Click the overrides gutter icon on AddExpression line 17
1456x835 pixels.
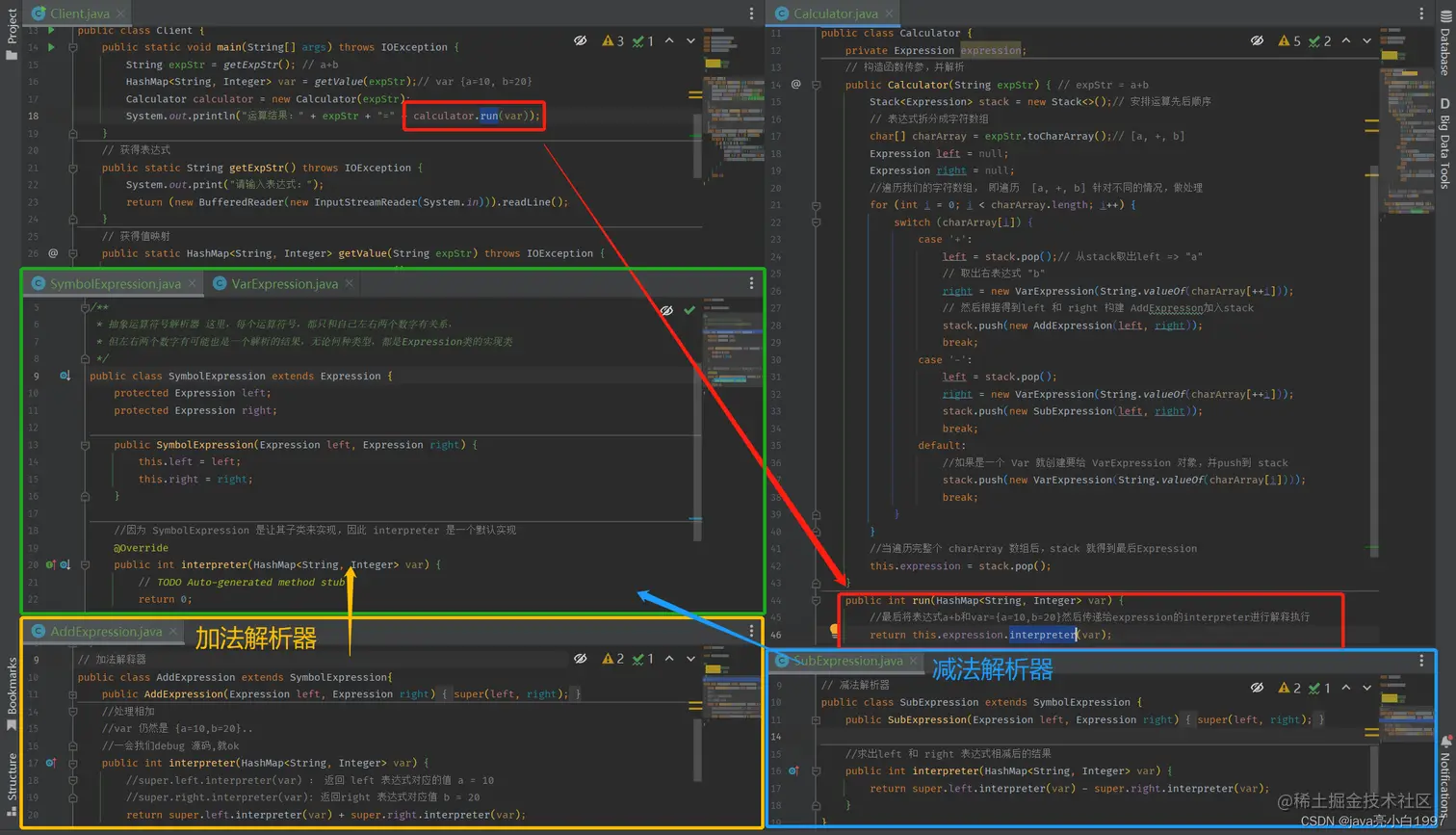click(50, 763)
